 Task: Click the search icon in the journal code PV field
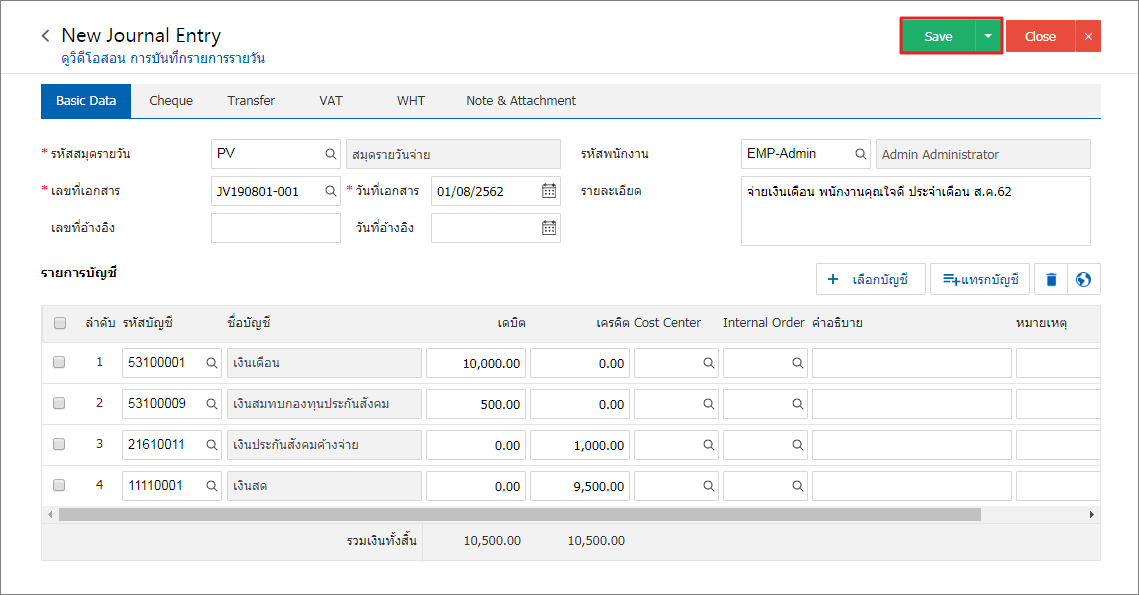click(x=331, y=154)
